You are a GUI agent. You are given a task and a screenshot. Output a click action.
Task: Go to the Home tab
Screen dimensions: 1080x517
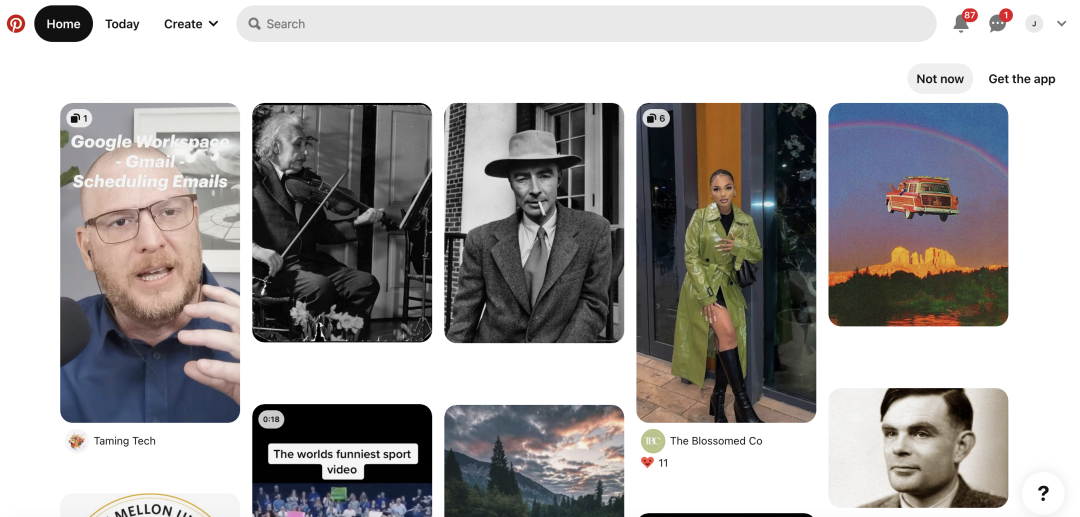pos(63,23)
